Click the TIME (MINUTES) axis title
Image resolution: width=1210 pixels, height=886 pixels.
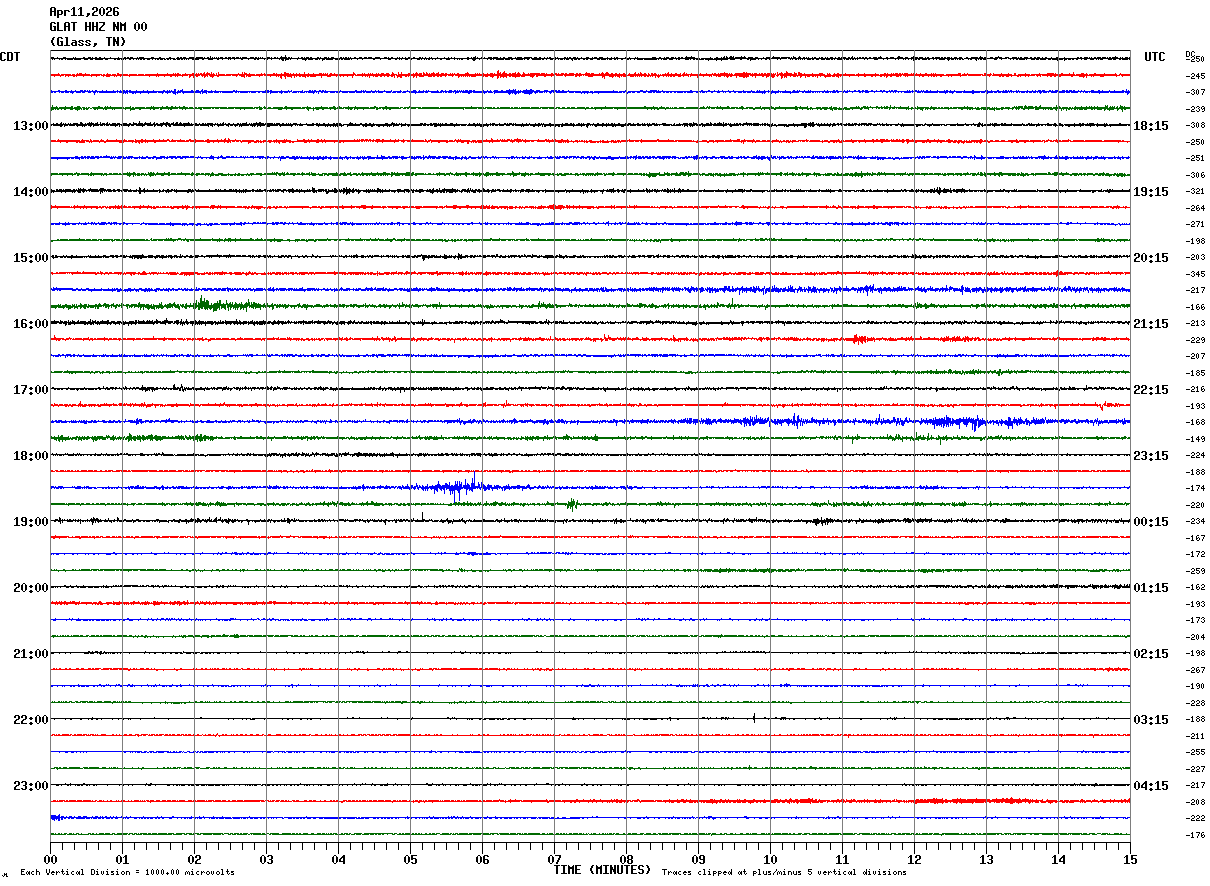click(x=602, y=870)
